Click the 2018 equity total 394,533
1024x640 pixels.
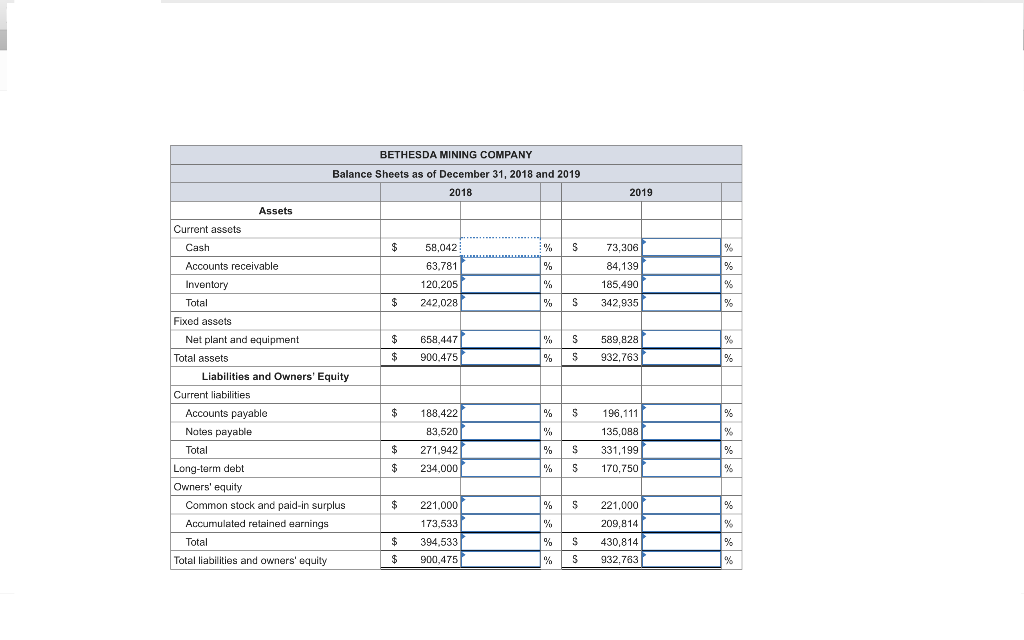tap(439, 541)
